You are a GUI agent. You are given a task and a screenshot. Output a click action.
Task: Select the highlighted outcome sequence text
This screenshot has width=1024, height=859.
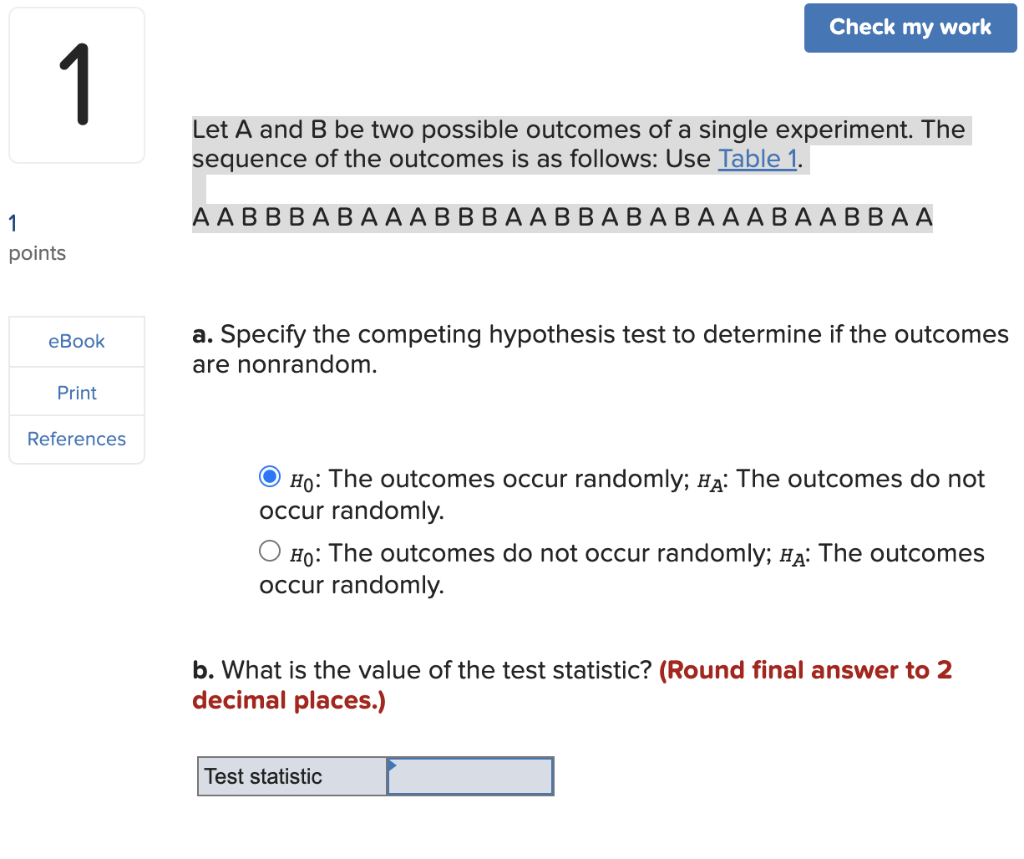(560, 218)
